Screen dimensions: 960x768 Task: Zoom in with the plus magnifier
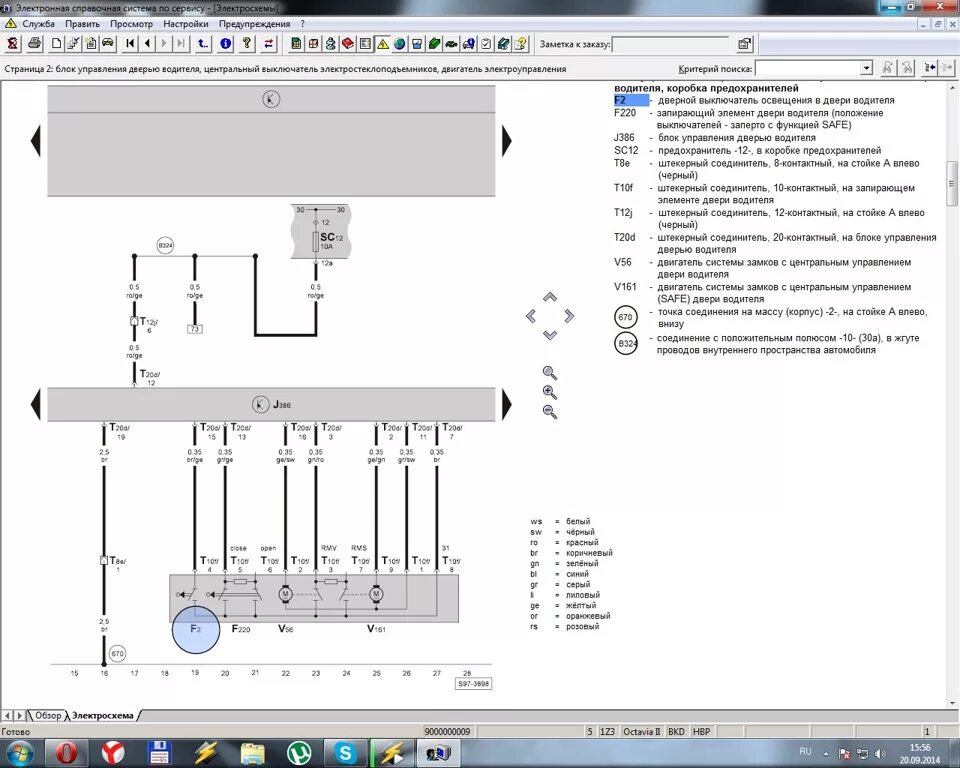click(x=550, y=392)
